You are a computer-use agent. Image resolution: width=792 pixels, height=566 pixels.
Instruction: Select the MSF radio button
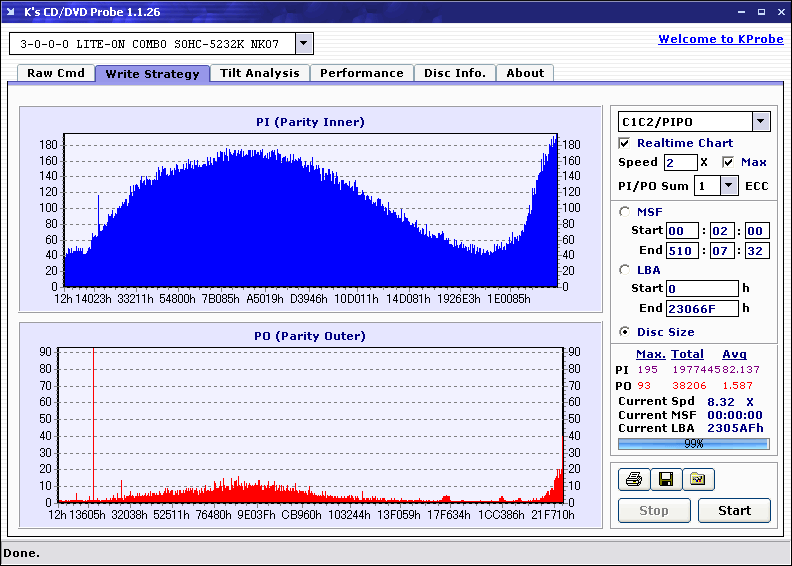point(625,211)
